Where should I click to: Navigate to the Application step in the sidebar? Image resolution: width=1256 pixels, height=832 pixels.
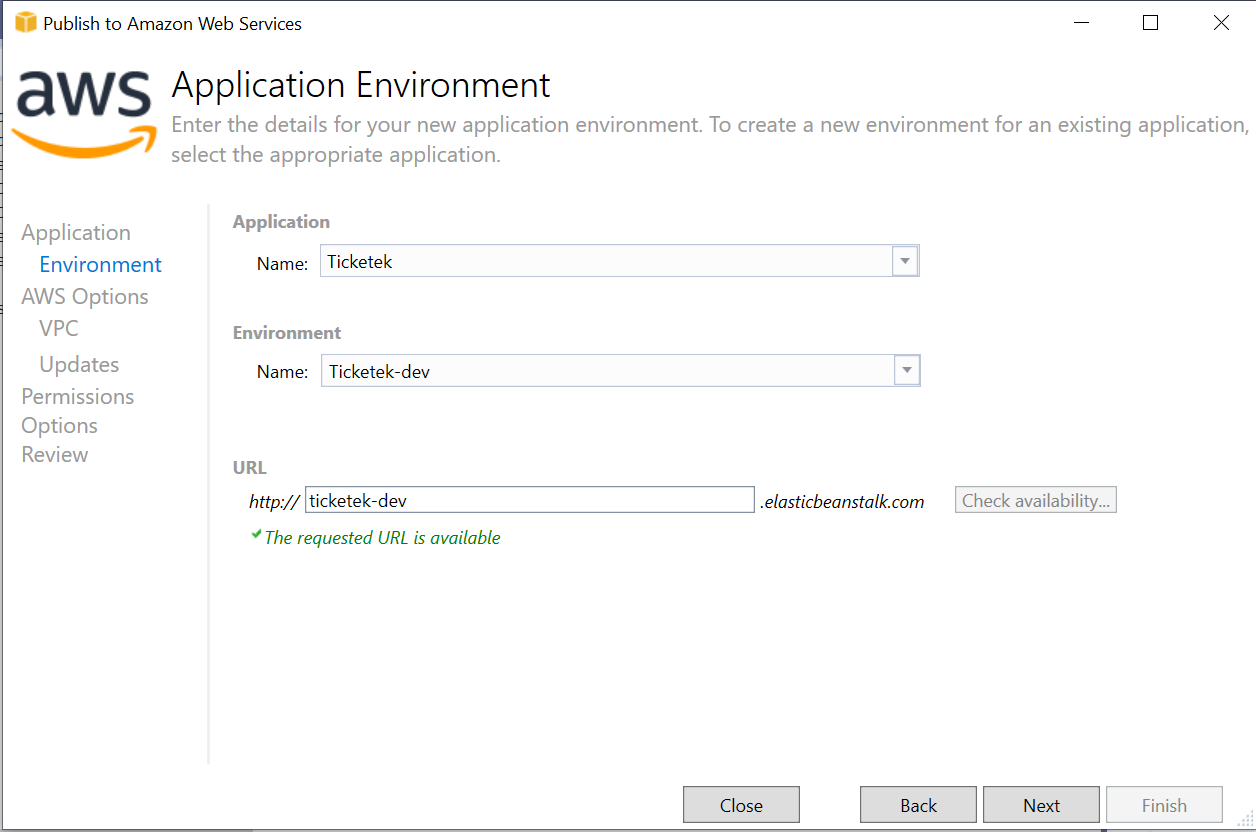point(75,232)
